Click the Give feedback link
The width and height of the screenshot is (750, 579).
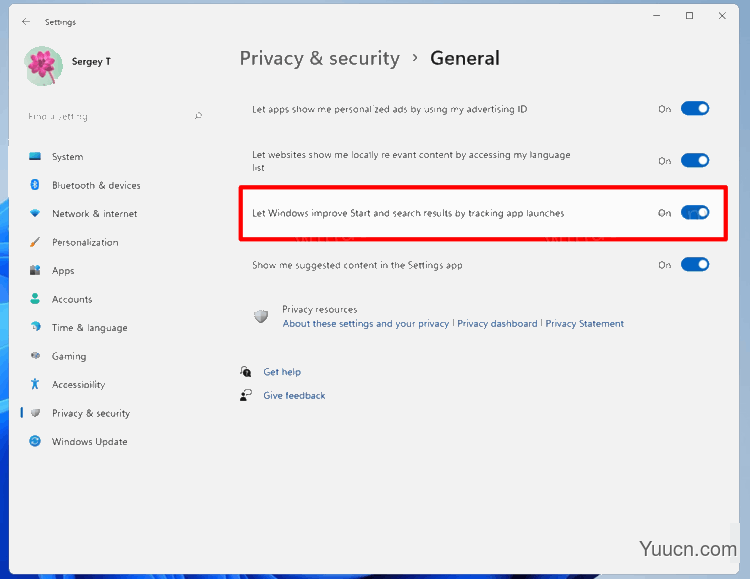point(294,395)
